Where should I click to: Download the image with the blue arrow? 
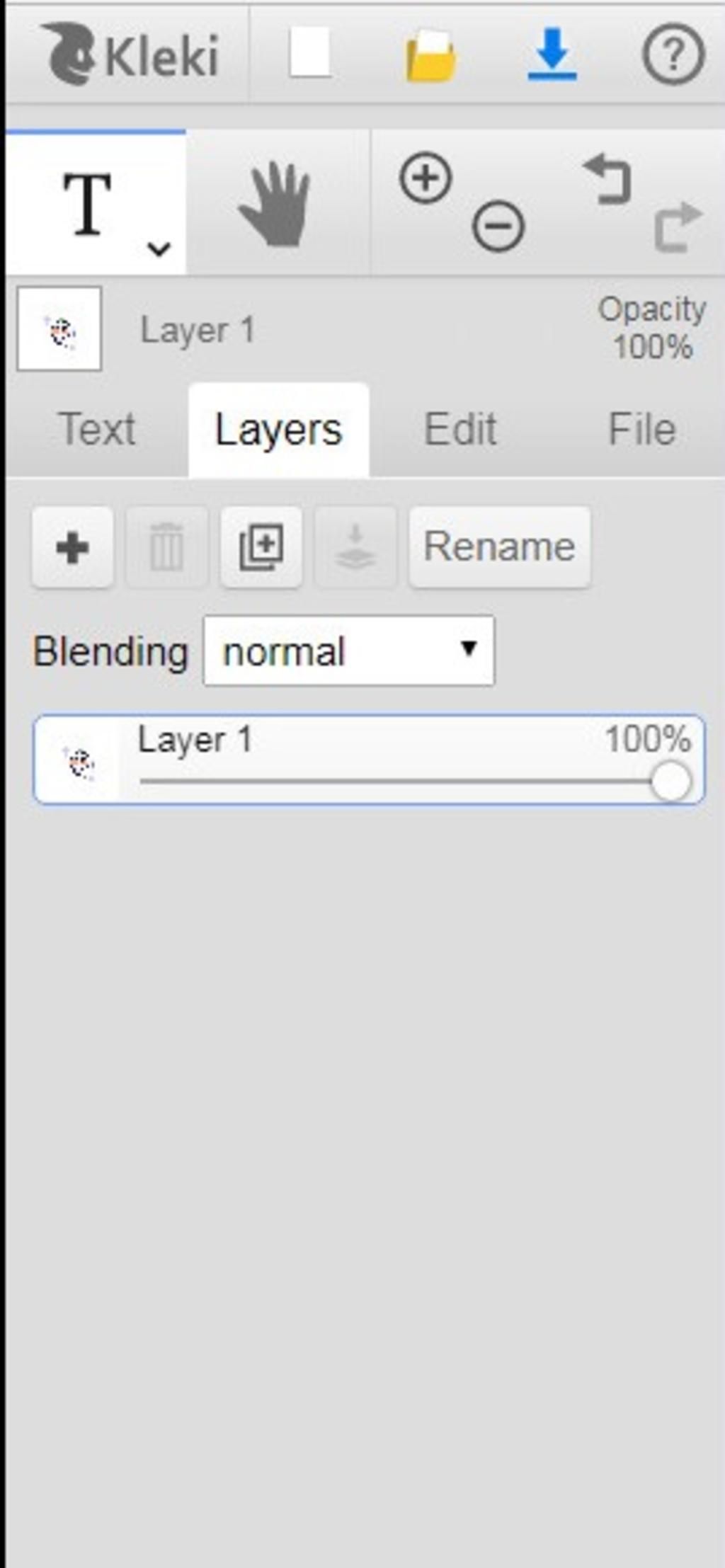click(552, 54)
